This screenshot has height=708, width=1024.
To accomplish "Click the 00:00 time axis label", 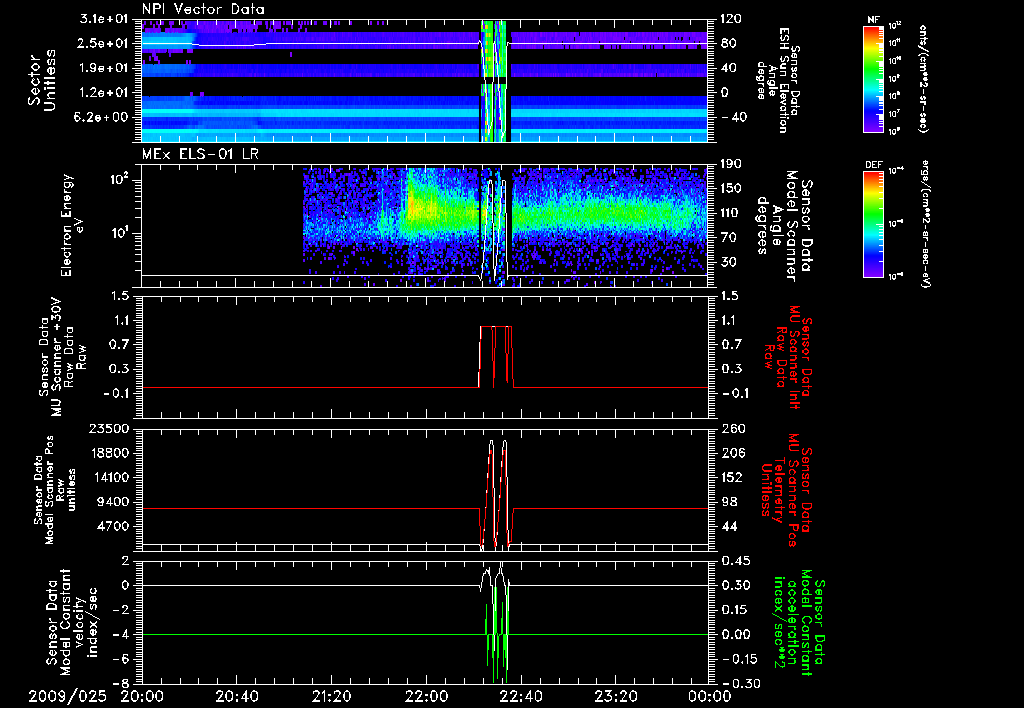I will pyautogui.click(x=710, y=696).
